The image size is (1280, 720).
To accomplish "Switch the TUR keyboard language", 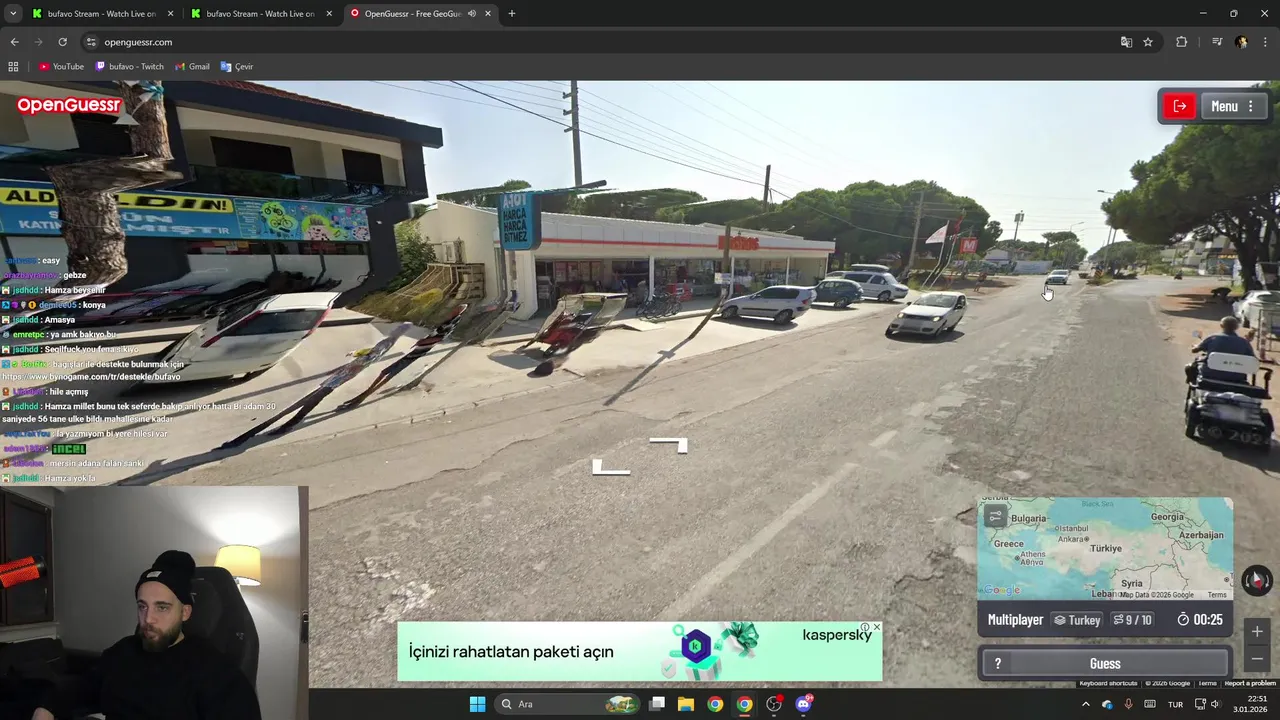I will [1176, 704].
